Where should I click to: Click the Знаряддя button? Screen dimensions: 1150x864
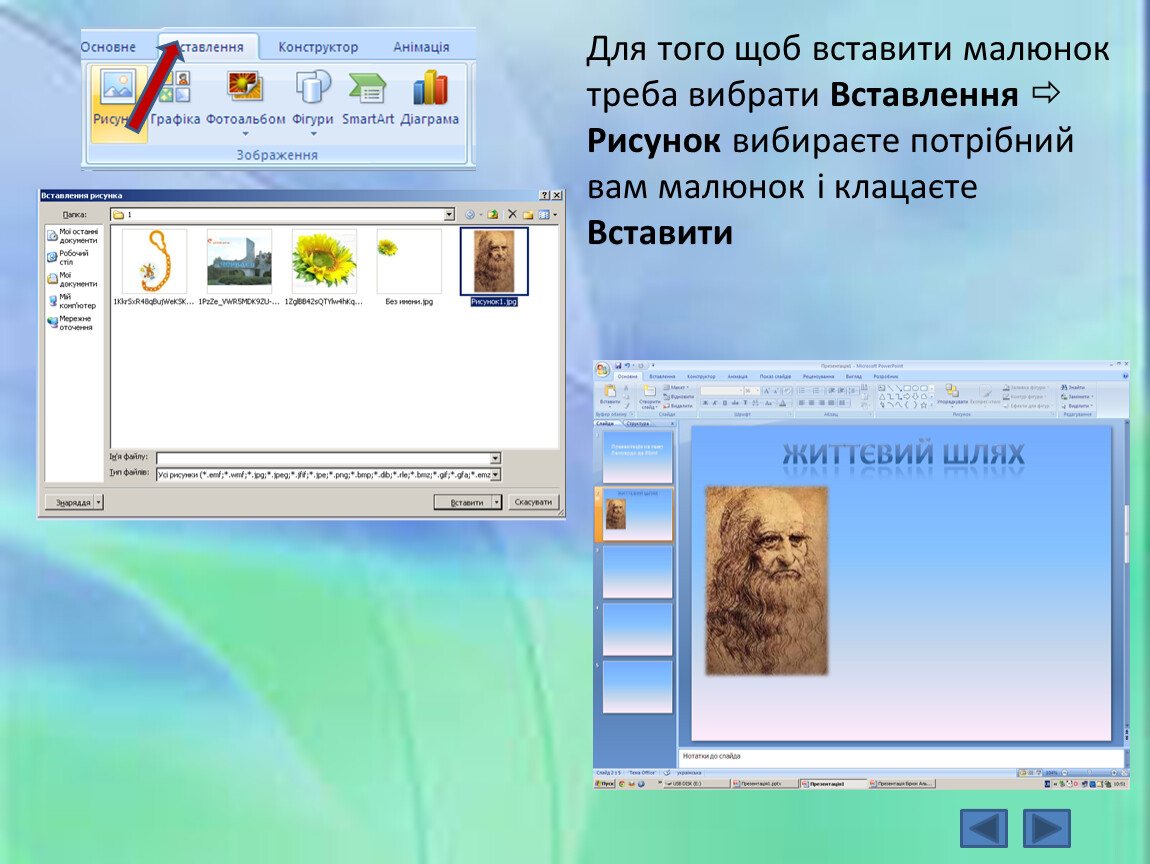[x=70, y=502]
